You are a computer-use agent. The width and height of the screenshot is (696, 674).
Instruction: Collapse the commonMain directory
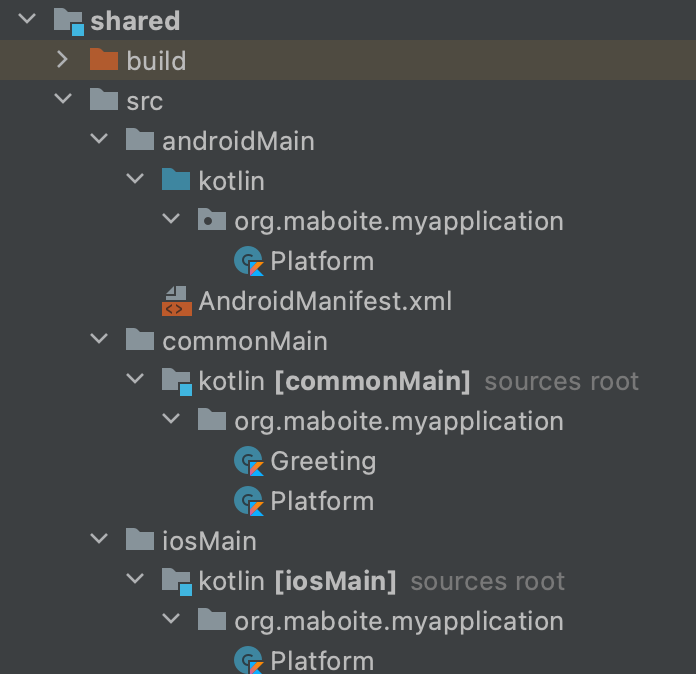[x=99, y=340]
